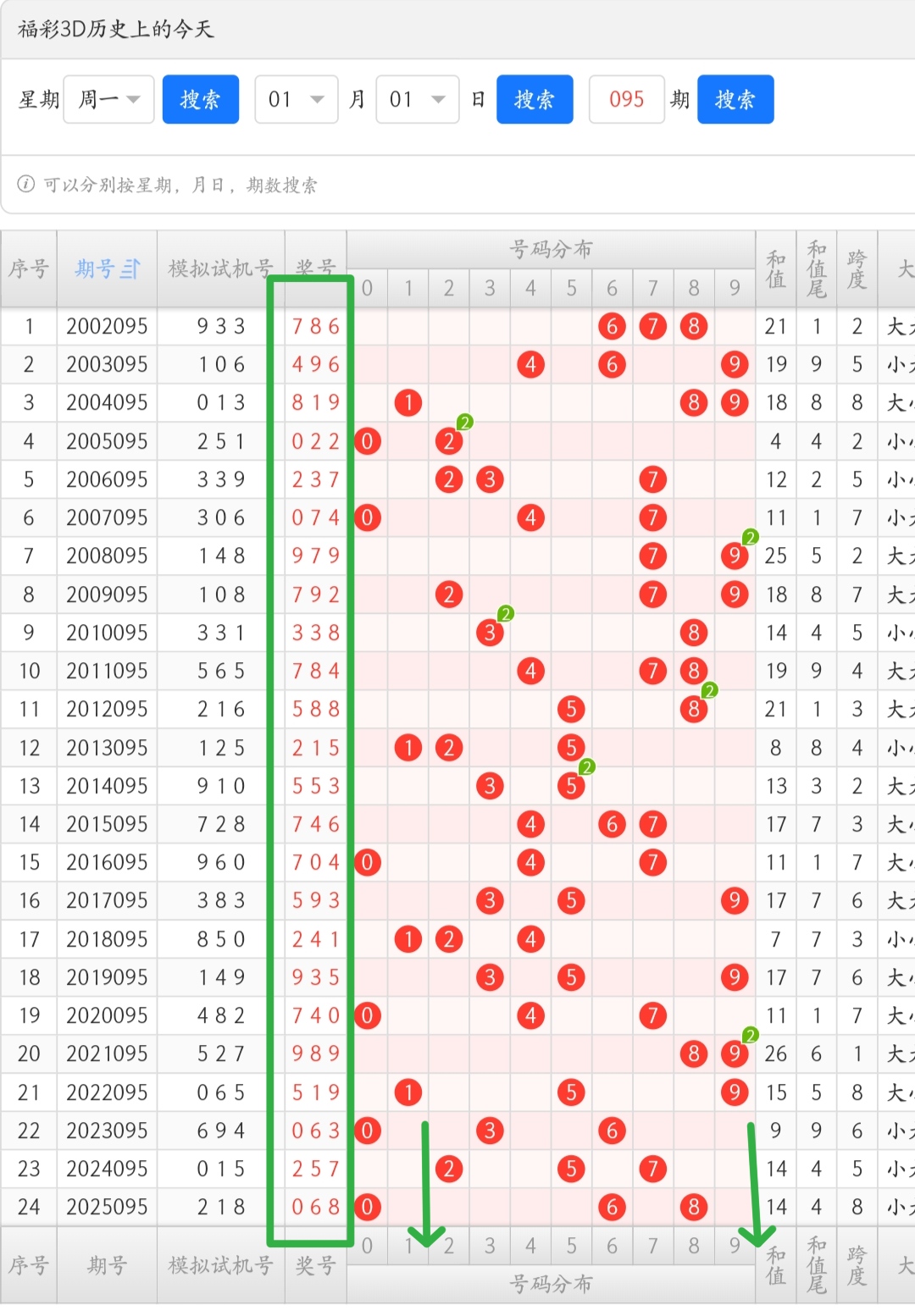The height and width of the screenshot is (1316, 915).
Task: Click the 搜索 button after the 期 label
Action: (735, 99)
